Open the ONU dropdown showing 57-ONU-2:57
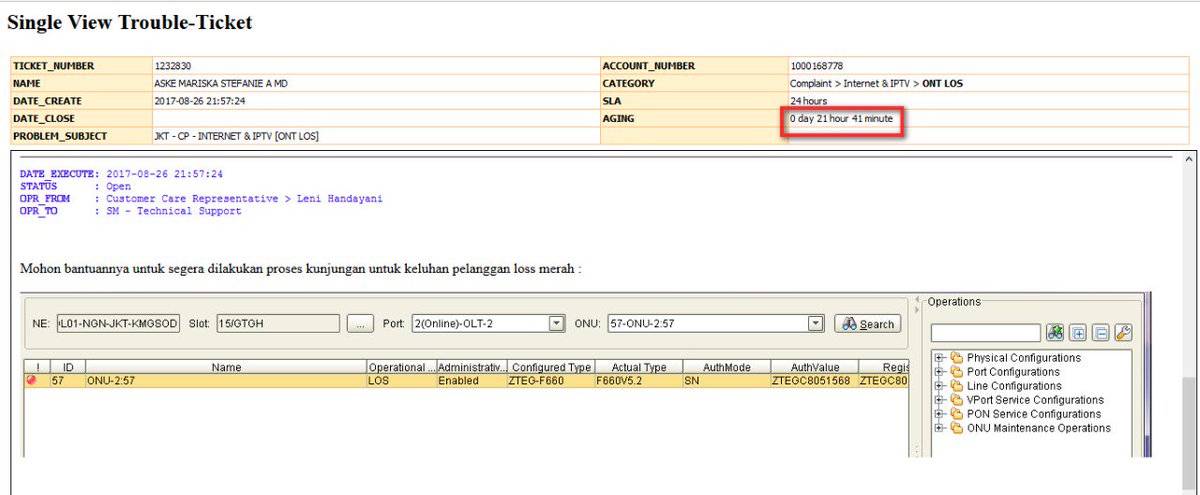The image size is (1200, 495). click(816, 324)
